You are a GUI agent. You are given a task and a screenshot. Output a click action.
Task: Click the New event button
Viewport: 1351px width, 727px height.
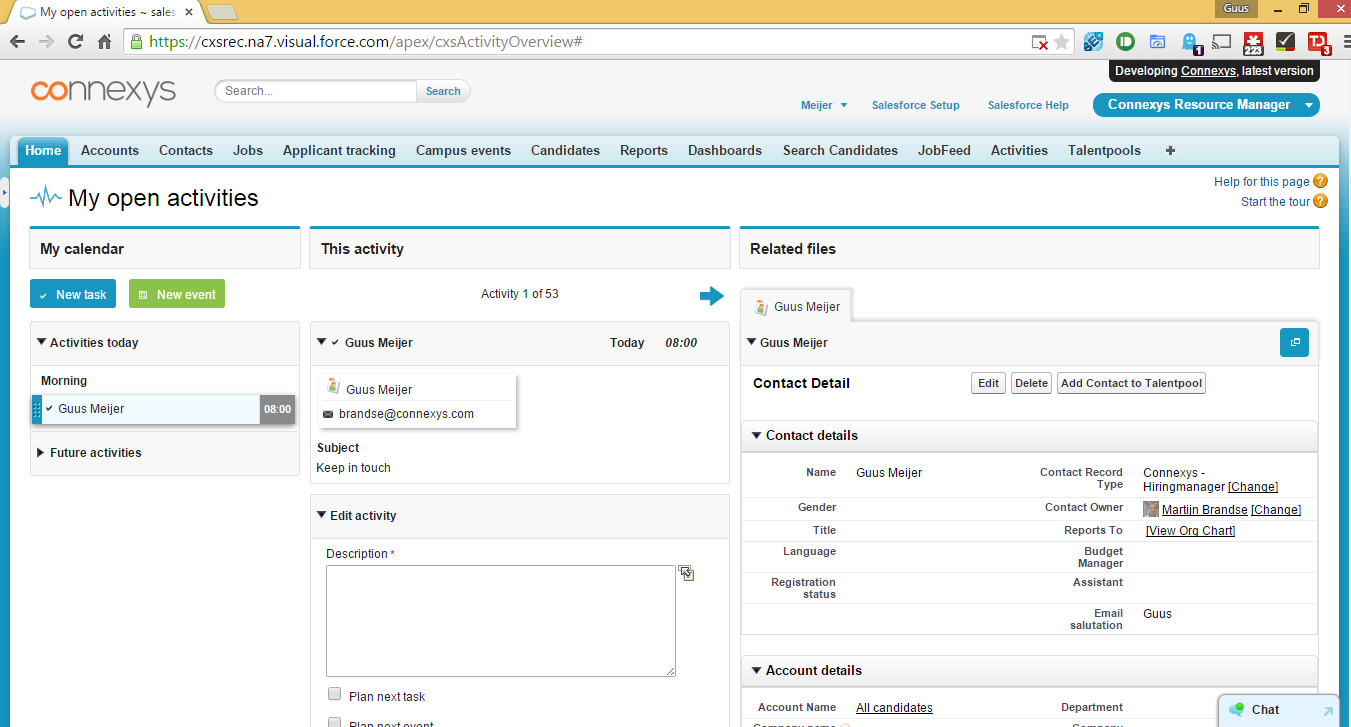click(177, 294)
